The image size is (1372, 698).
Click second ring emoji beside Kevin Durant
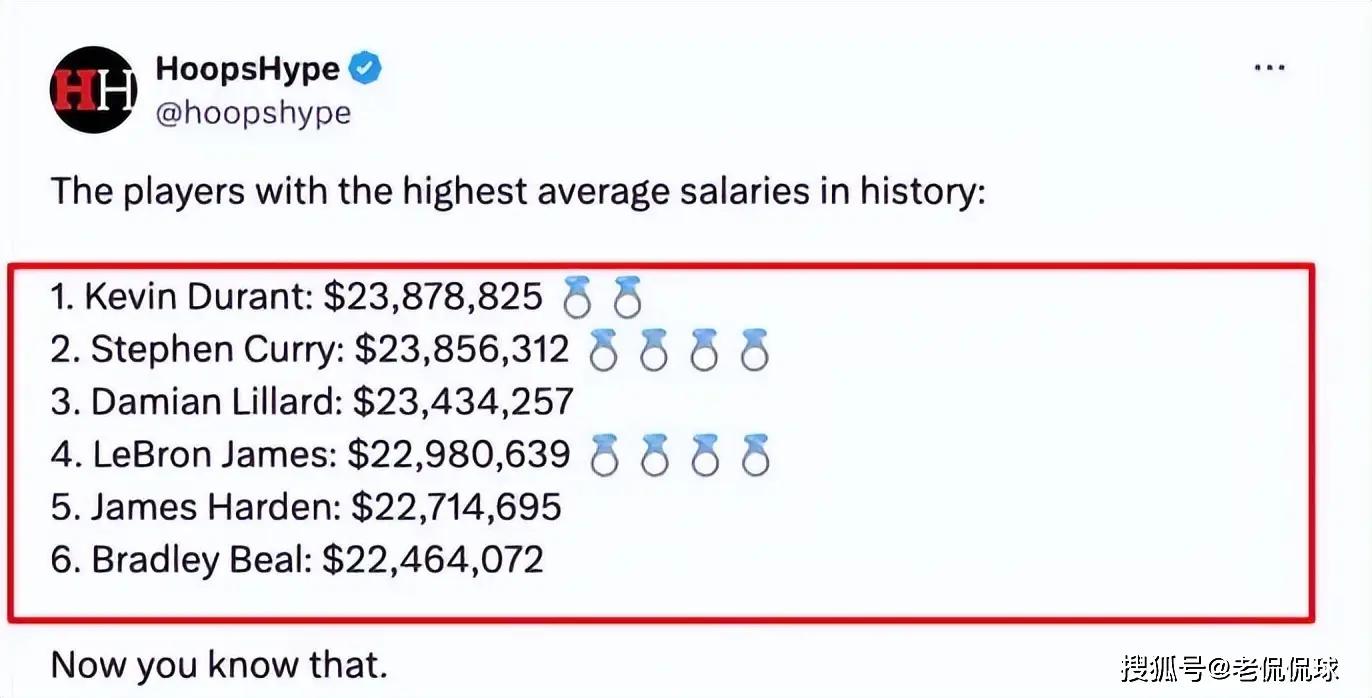[626, 297]
